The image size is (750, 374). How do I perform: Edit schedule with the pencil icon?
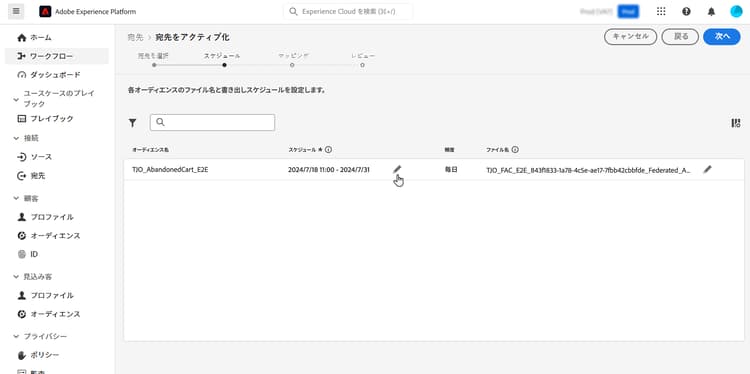(397, 169)
